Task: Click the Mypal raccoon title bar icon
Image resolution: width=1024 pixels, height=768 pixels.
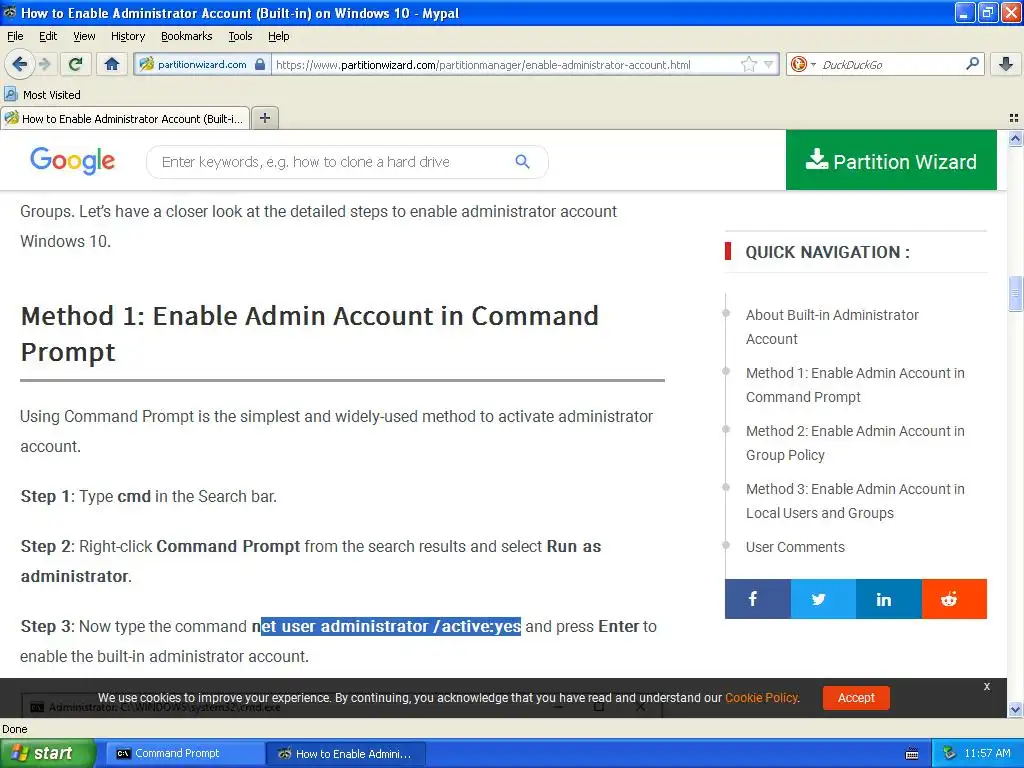Action: coord(10,12)
